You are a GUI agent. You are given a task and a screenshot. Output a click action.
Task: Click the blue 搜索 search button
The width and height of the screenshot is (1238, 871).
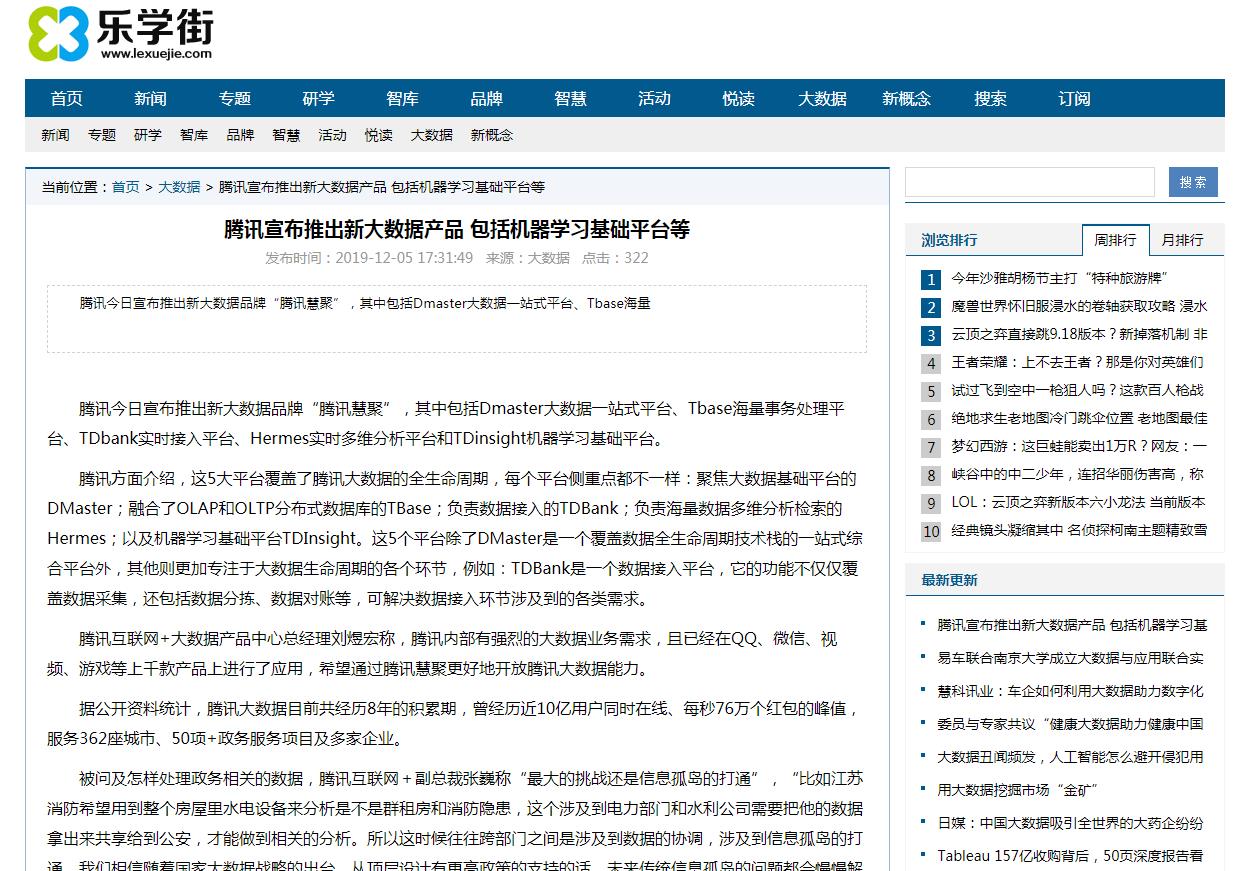pyautogui.click(x=1193, y=182)
